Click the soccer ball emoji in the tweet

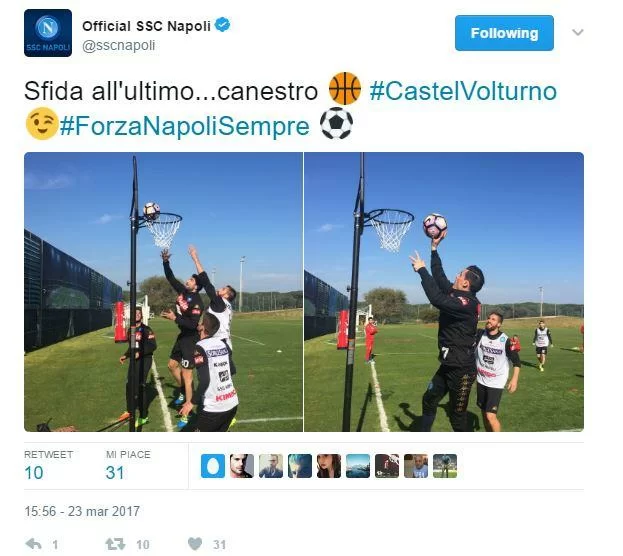pos(336,123)
